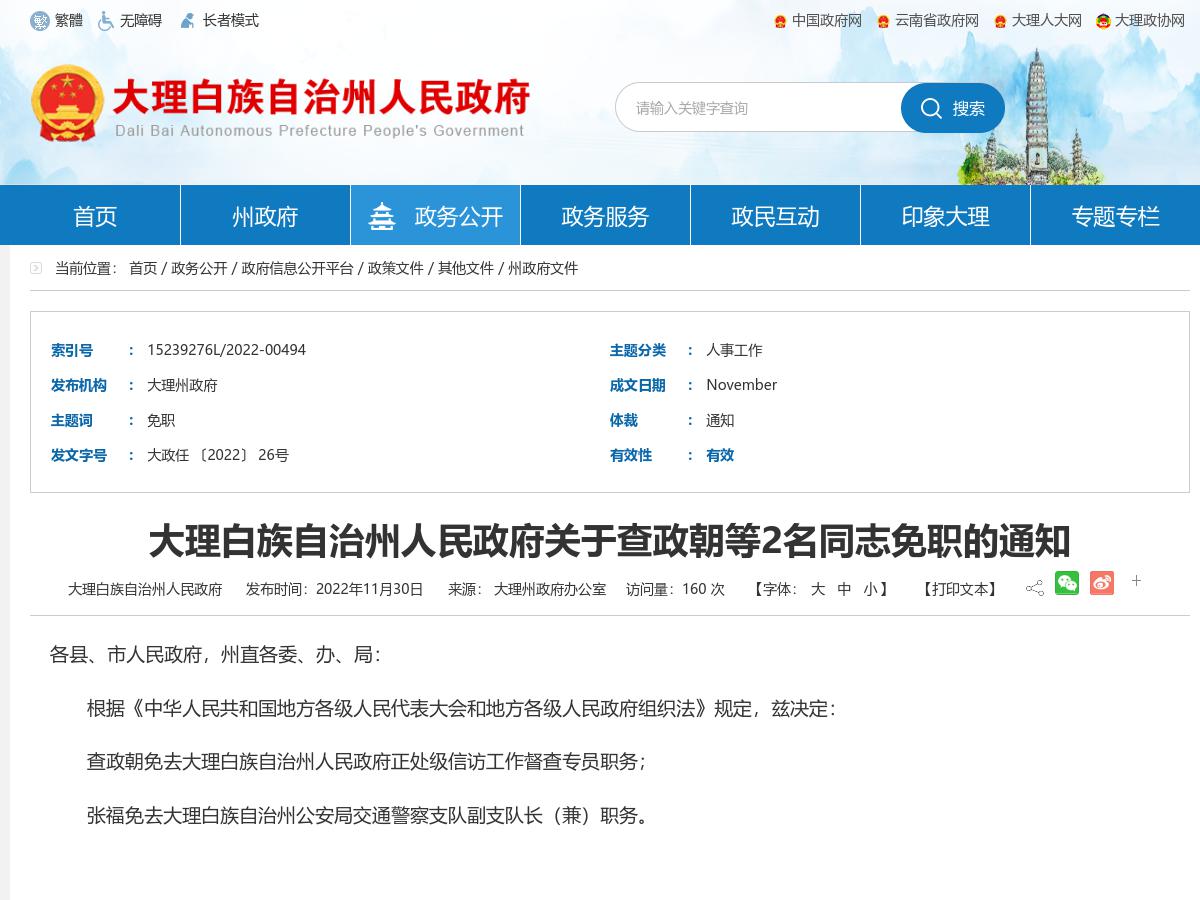Click the share network icon
The height and width of the screenshot is (900, 1200).
(1033, 583)
